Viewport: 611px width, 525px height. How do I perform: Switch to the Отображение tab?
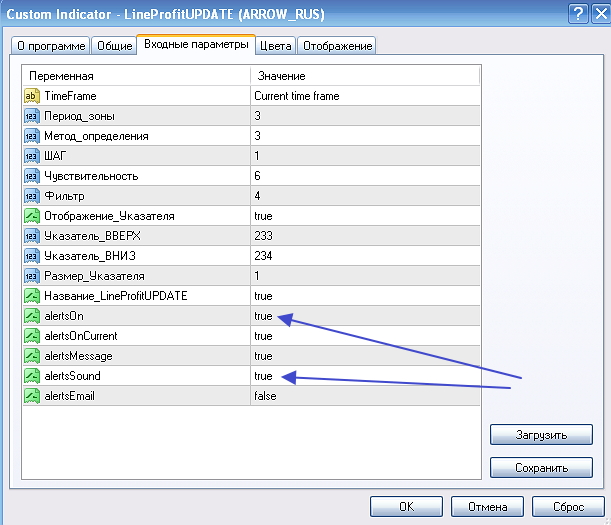pyautogui.click(x=337, y=46)
